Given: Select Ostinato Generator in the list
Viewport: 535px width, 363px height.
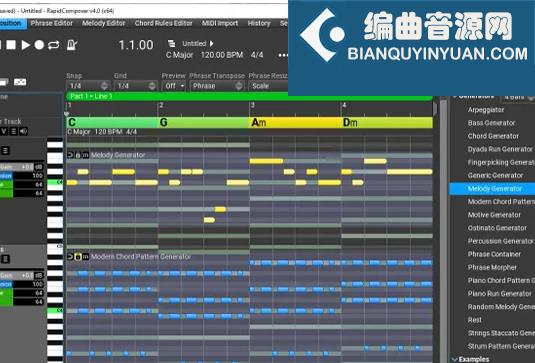Looking at the screenshot, I should 497,228.
